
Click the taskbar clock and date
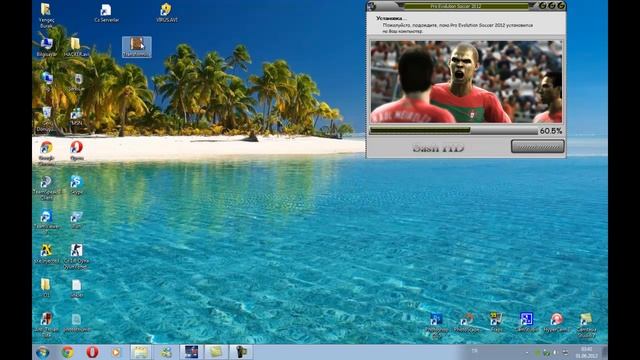coord(587,353)
